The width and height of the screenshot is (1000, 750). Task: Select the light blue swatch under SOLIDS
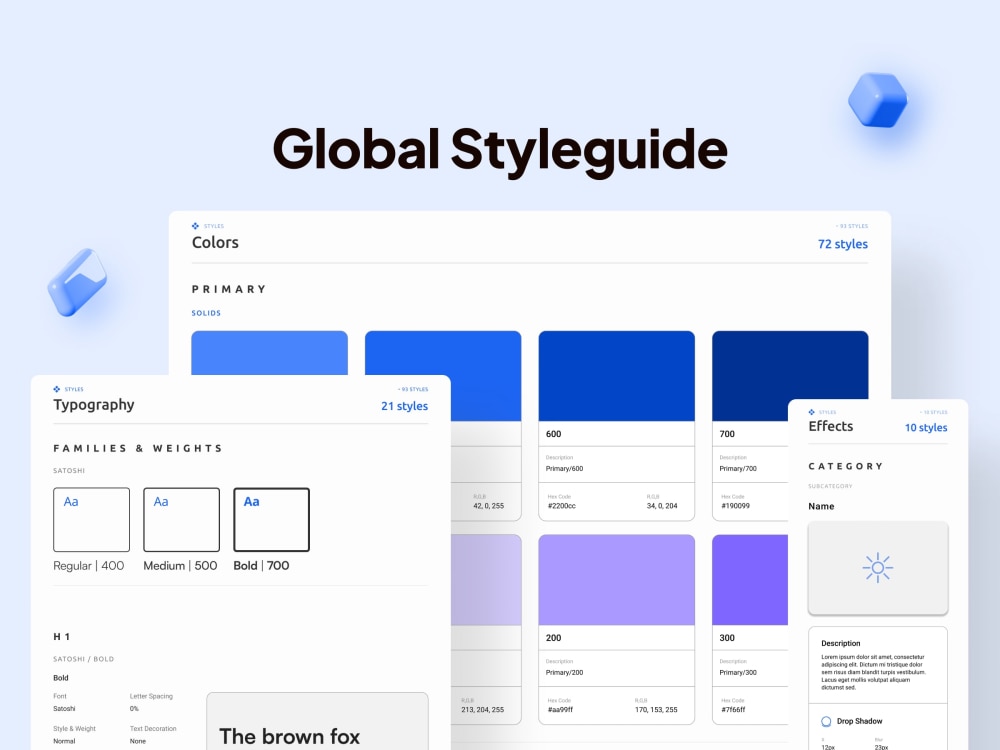tap(269, 353)
